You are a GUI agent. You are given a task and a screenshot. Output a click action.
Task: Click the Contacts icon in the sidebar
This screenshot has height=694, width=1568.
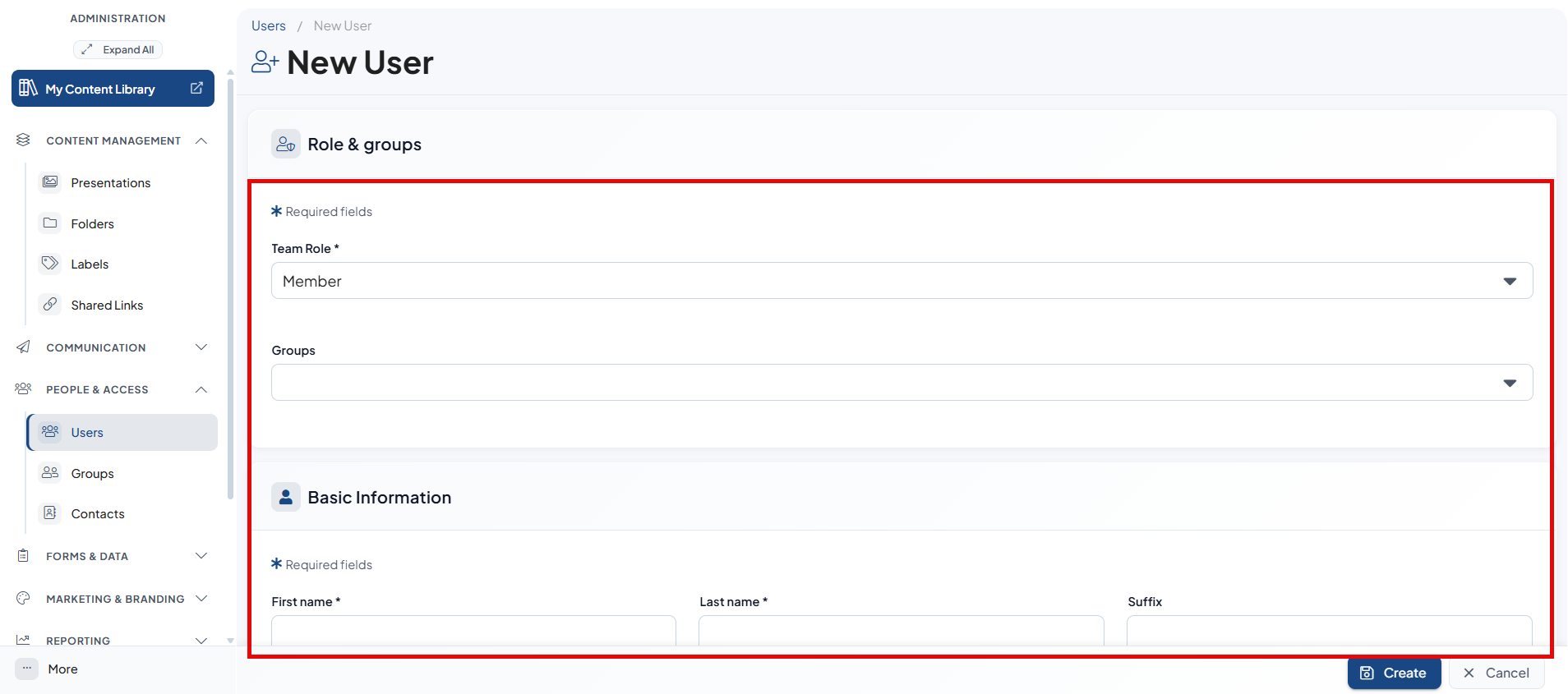click(x=50, y=513)
